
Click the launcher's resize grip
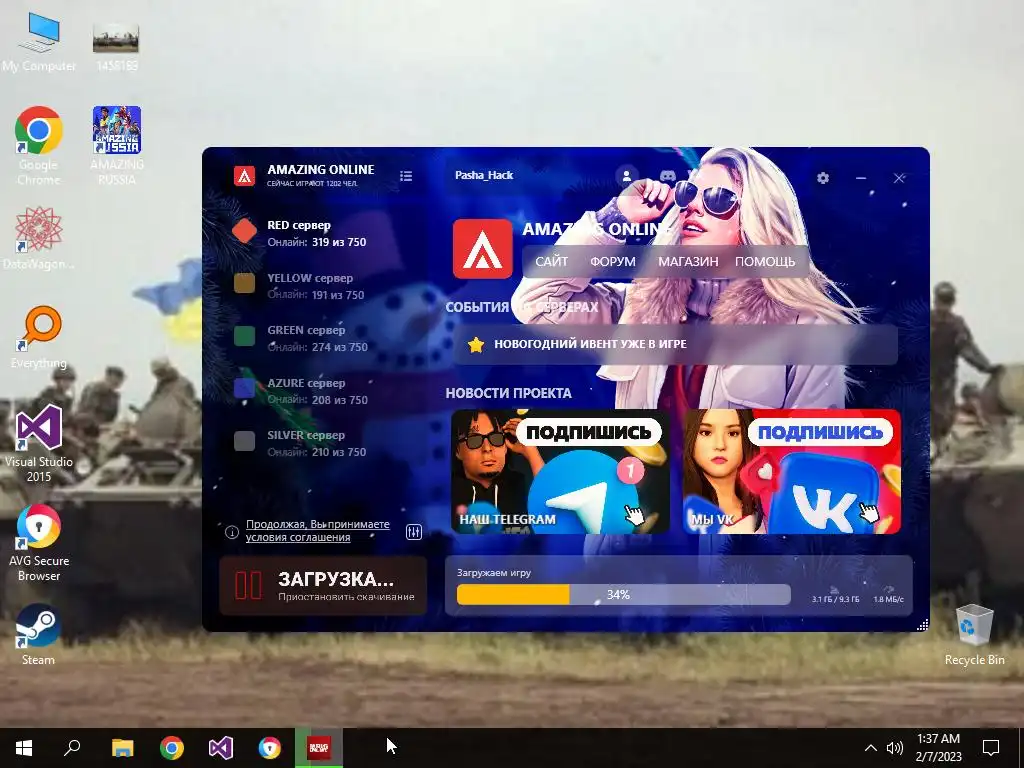922,625
